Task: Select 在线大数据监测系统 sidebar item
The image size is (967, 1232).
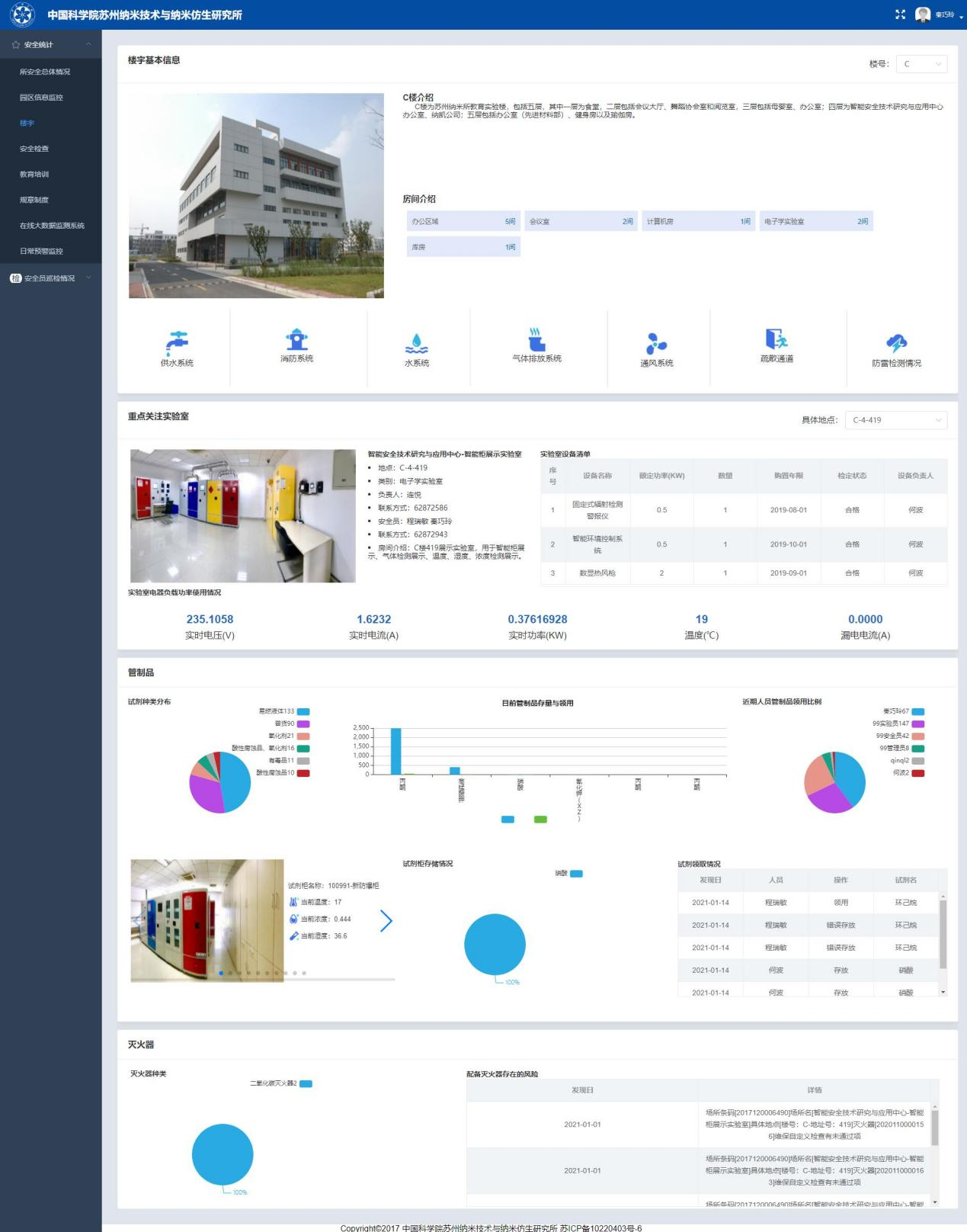Action: [52, 226]
